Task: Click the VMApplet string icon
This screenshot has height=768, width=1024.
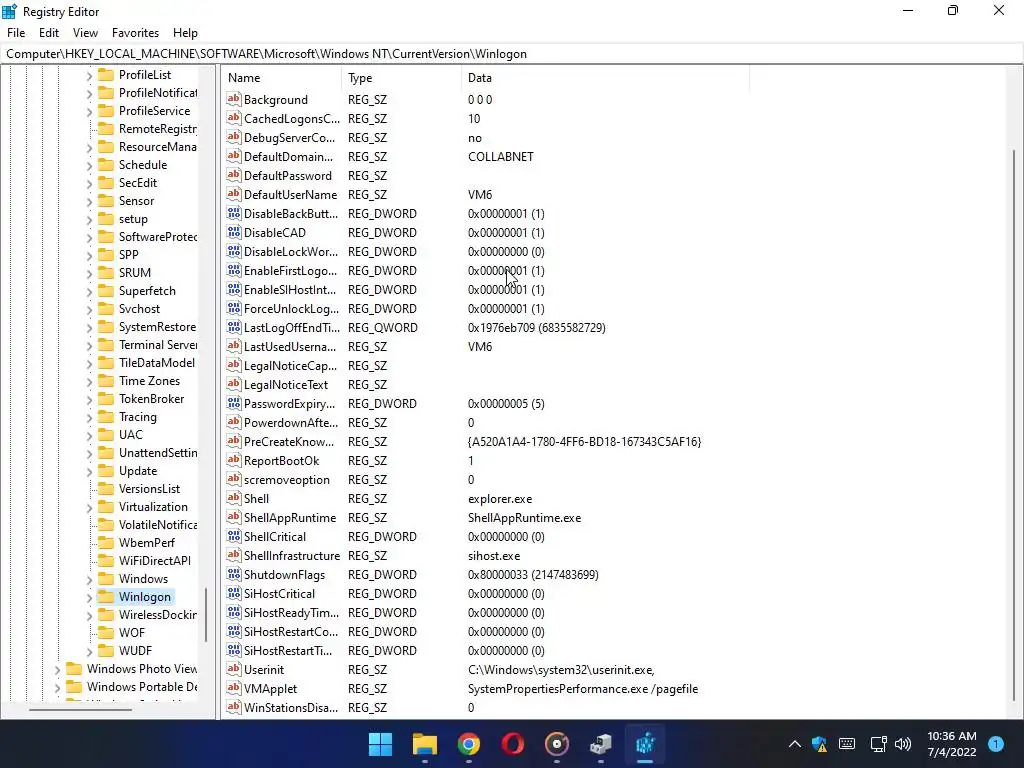Action: pyautogui.click(x=234, y=688)
